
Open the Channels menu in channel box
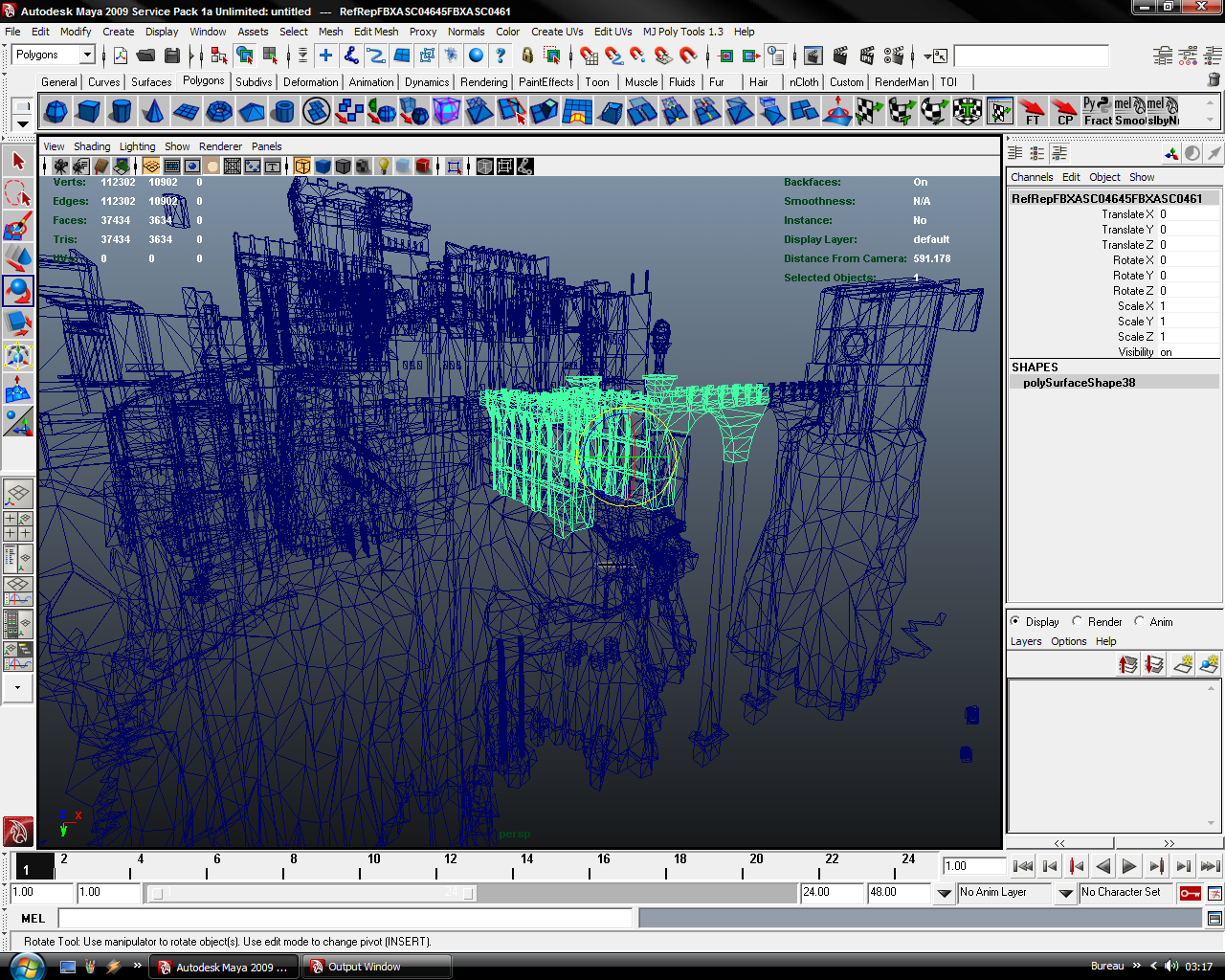(1032, 177)
